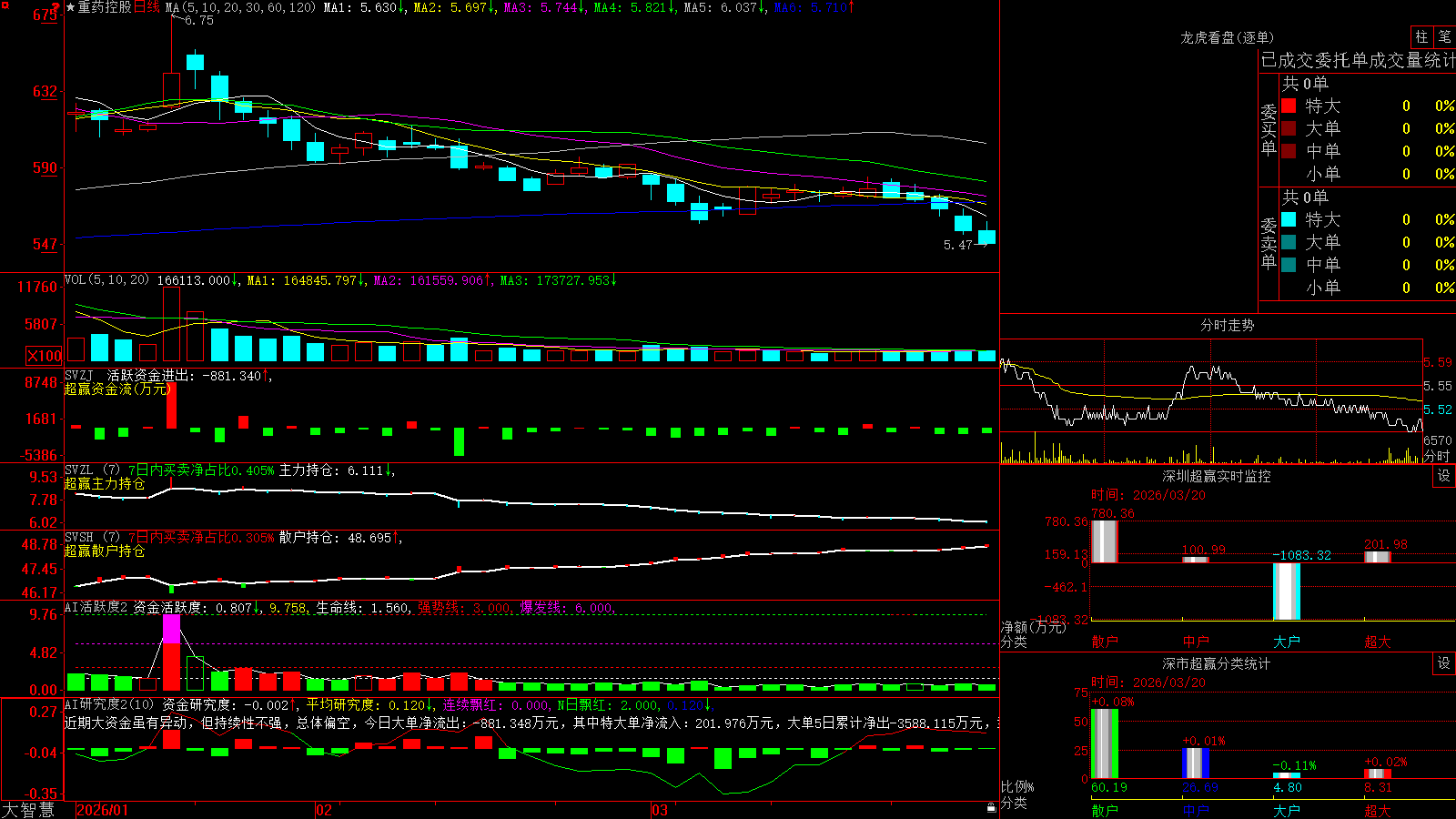Switch Dragon-Tiger panel to 柱 bar view
This screenshot has height=819, width=1456.
tap(1421, 37)
